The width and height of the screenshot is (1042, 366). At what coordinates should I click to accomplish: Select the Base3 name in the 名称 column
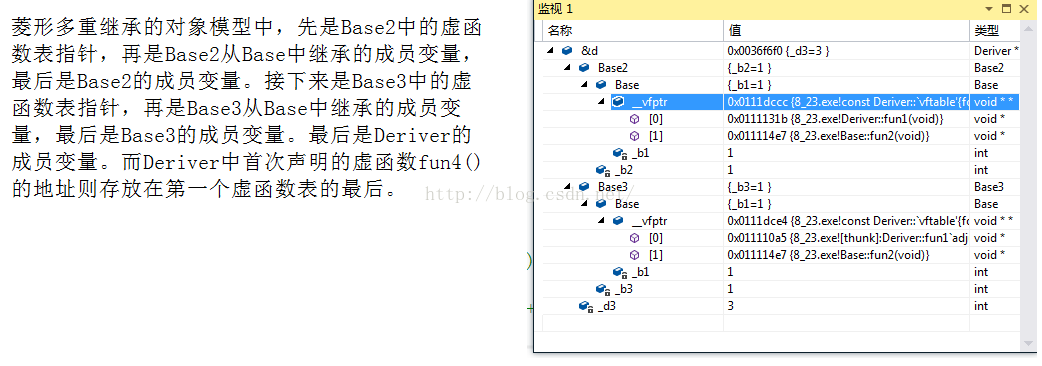613,187
